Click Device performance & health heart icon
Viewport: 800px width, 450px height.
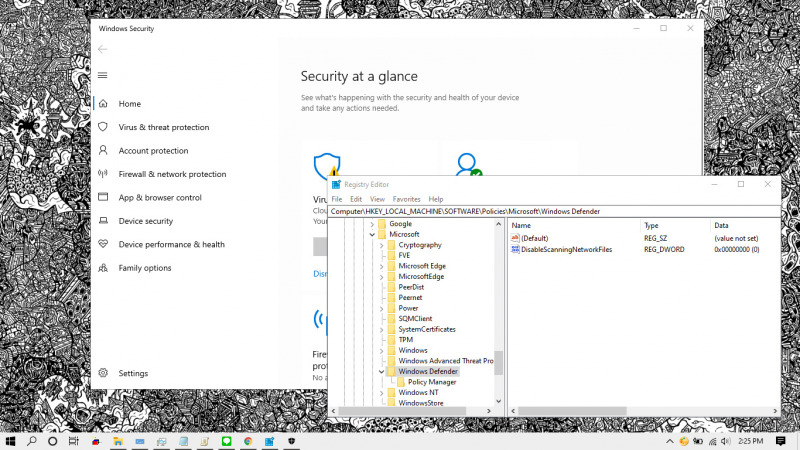(x=103, y=244)
